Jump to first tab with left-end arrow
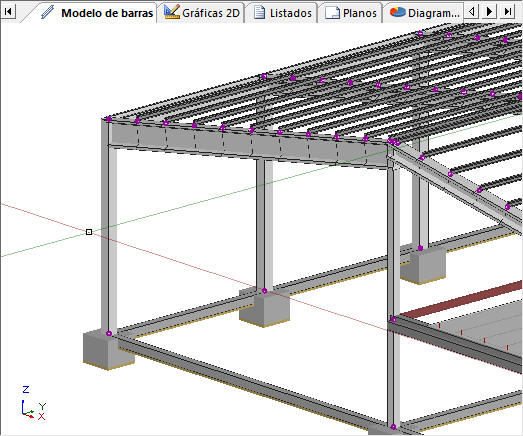This screenshot has height=436, width=523. coord(8,12)
